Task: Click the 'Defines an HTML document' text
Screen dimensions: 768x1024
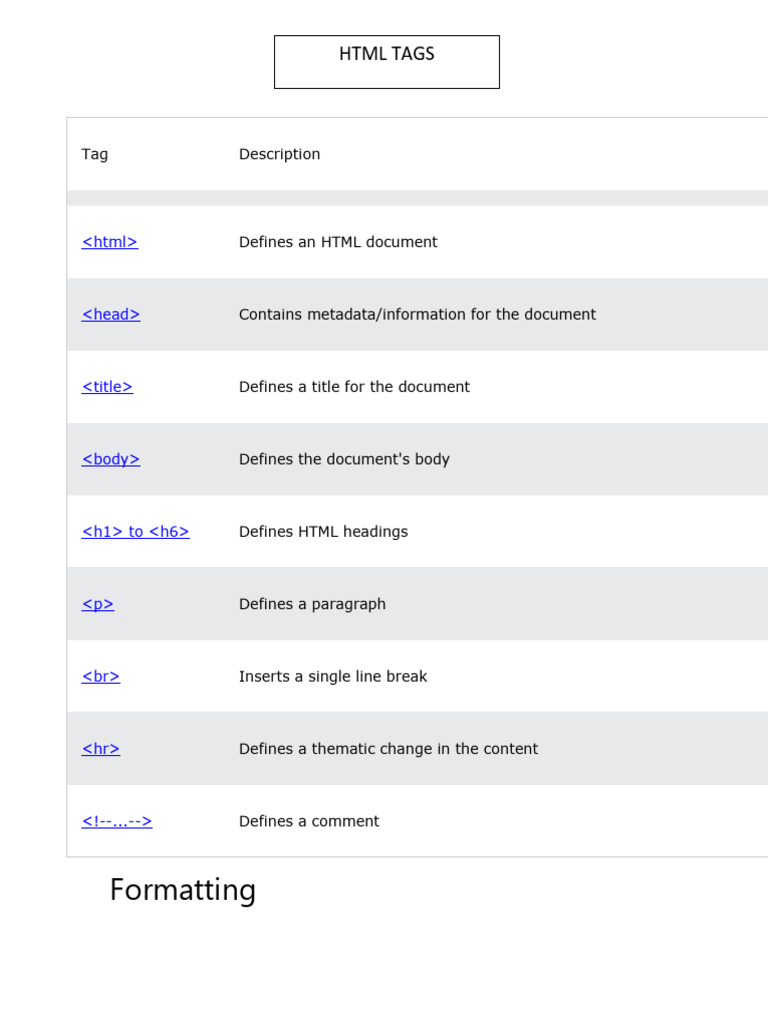Action: pos(338,242)
